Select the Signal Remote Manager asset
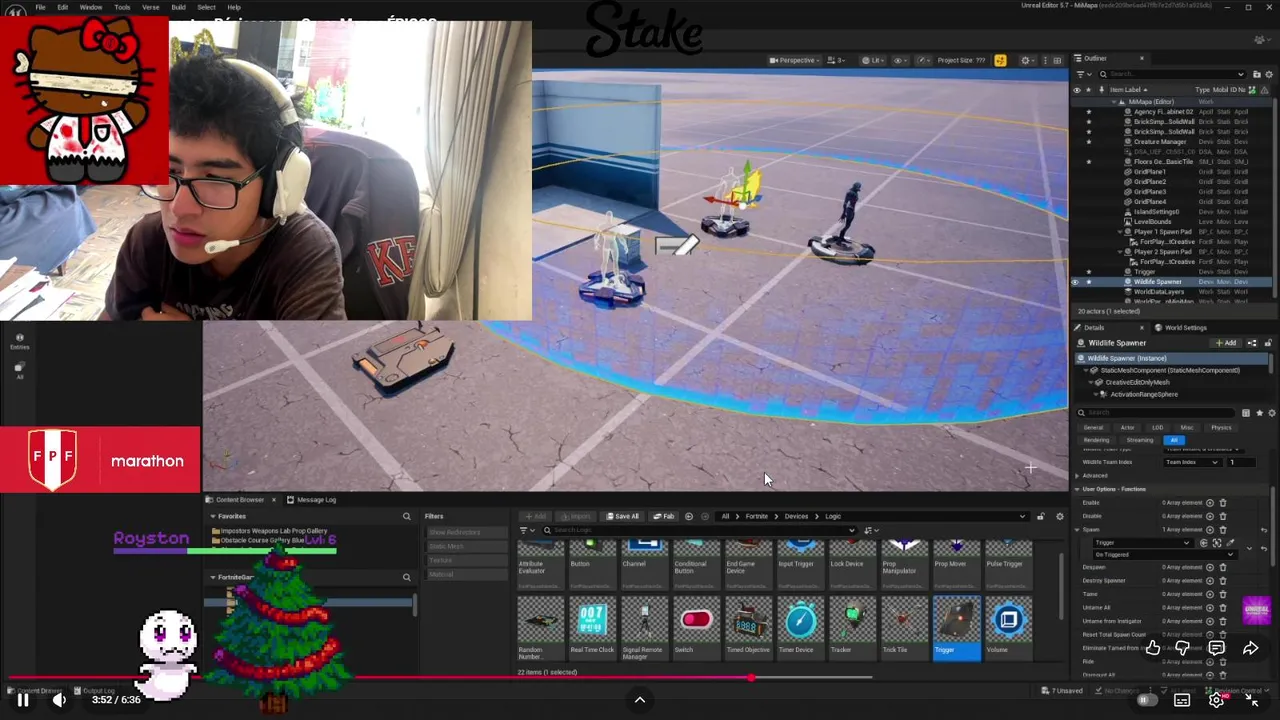This screenshot has height=720, width=1280. [644, 627]
